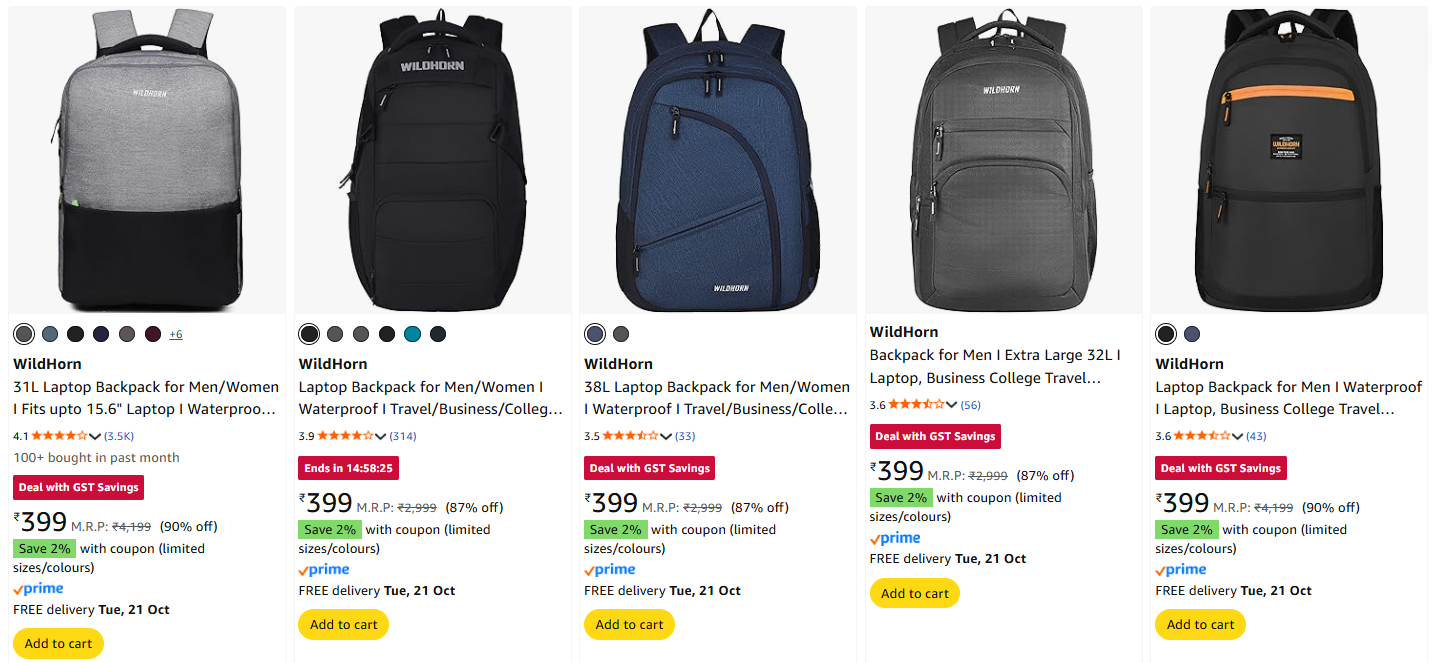The width and height of the screenshot is (1432, 663).
Task: Click the stars next to the 3.5 rating
Action: point(631,436)
